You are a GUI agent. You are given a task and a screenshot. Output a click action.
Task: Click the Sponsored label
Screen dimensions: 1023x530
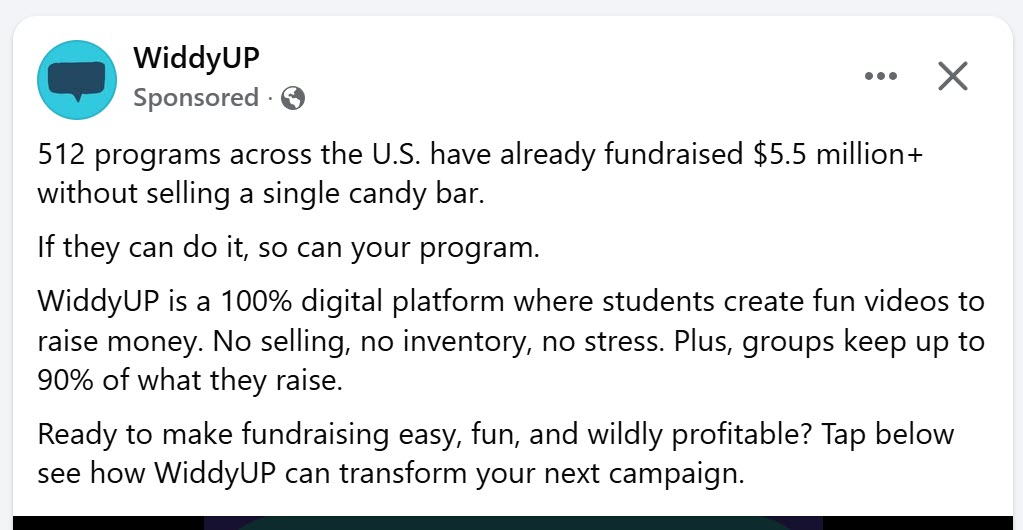(x=196, y=98)
